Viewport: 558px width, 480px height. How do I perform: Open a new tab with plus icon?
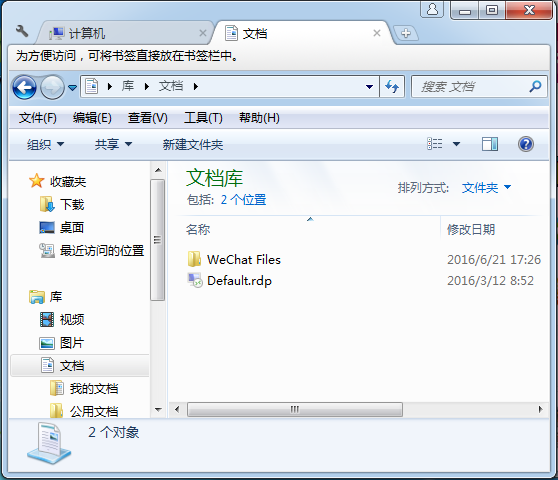[405, 33]
